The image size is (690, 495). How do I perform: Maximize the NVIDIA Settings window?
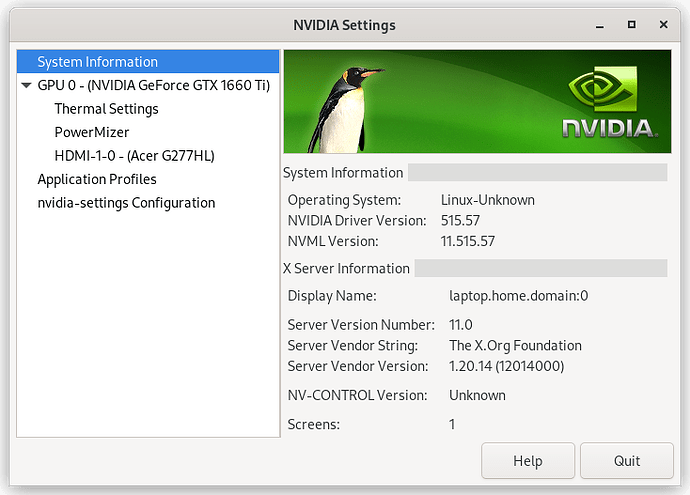(x=631, y=25)
